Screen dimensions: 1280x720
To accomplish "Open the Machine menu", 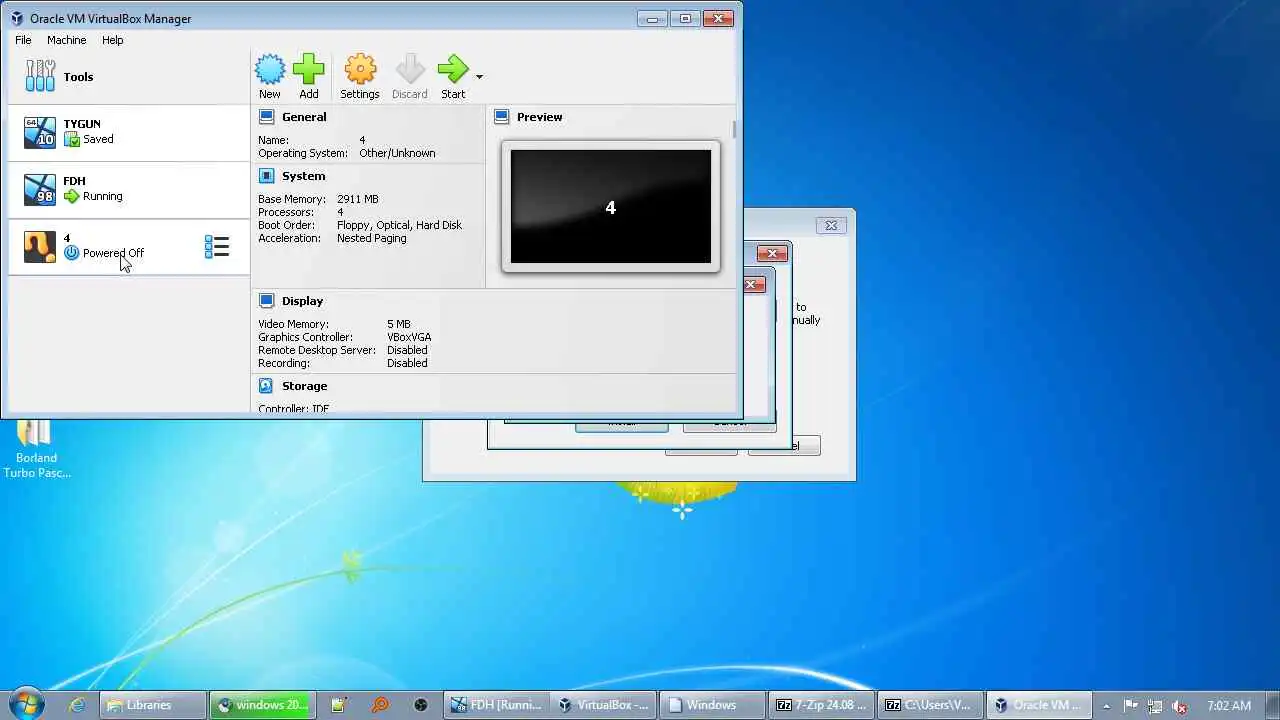I will pos(67,40).
